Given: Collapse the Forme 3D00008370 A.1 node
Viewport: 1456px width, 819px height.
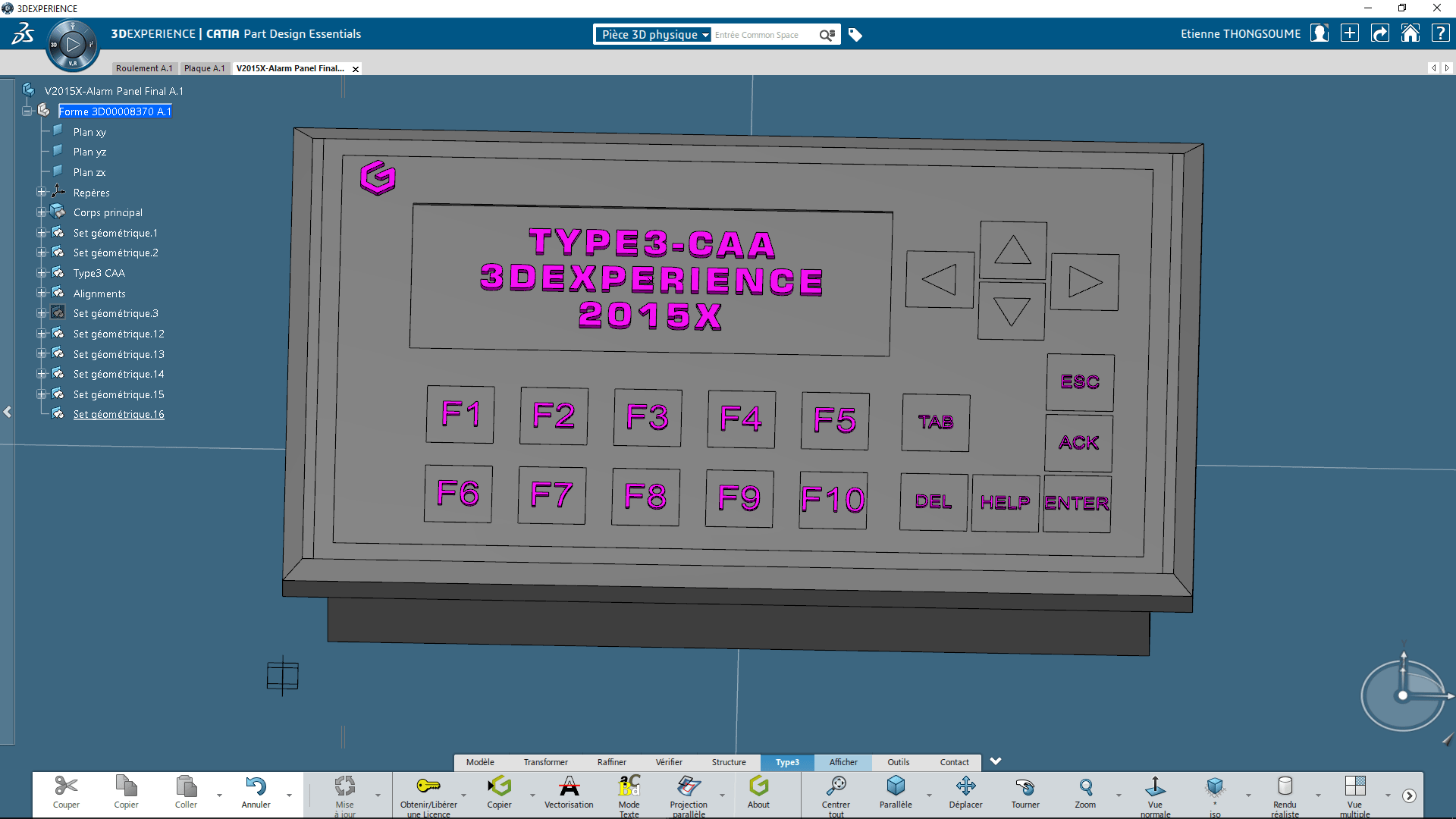Looking at the screenshot, I should 27,111.
